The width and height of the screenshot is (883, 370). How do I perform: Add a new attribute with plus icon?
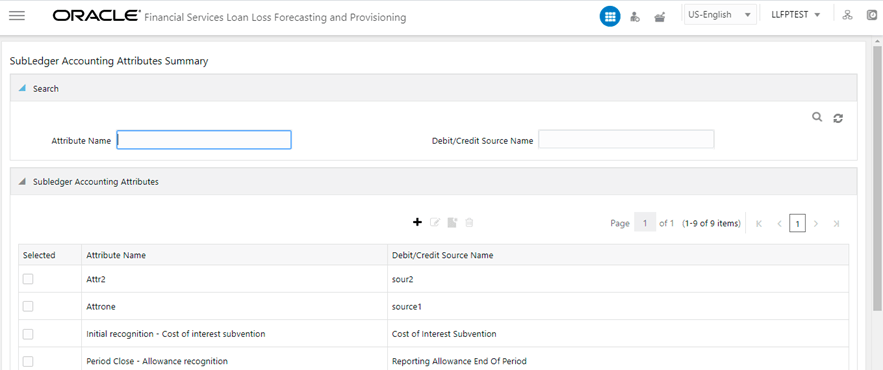[417, 222]
